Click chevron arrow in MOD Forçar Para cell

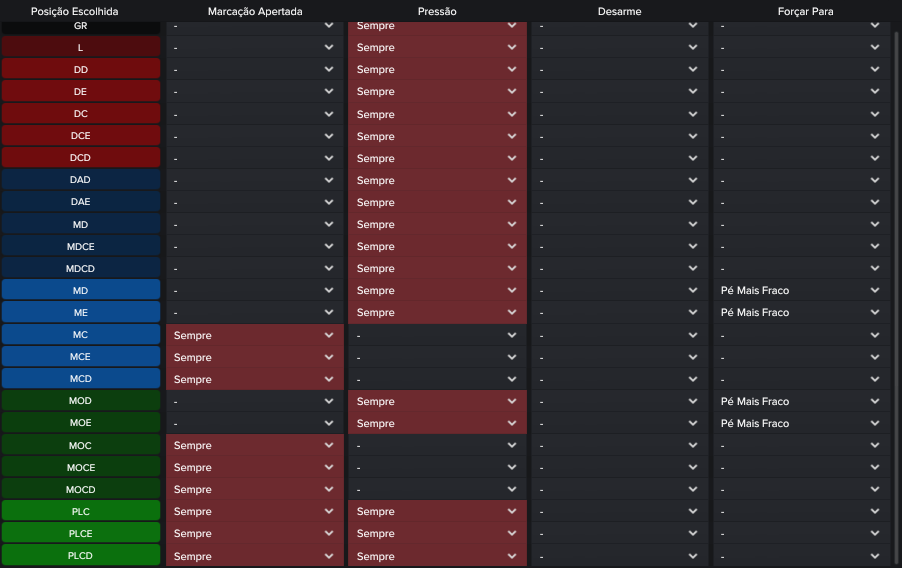coord(876,401)
